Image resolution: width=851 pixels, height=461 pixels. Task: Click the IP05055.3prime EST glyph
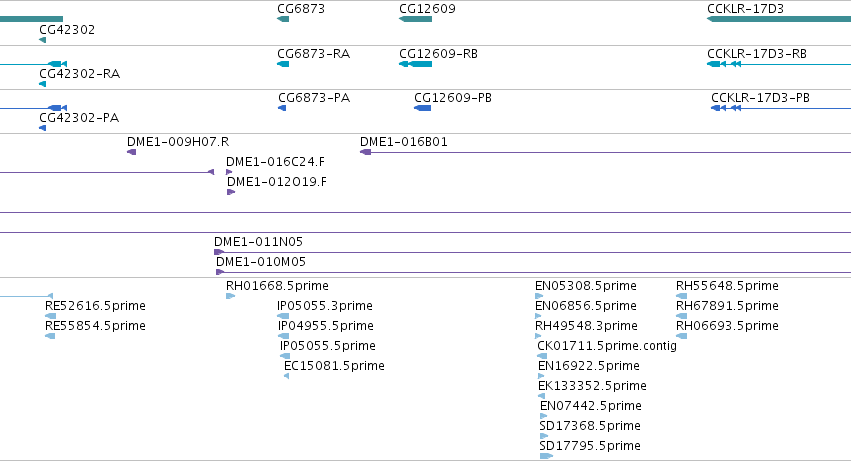pos(283,316)
